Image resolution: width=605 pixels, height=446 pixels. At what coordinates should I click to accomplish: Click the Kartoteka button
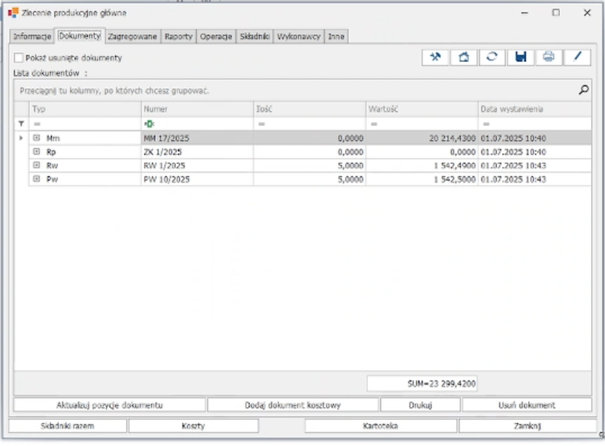pyautogui.click(x=380, y=426)
